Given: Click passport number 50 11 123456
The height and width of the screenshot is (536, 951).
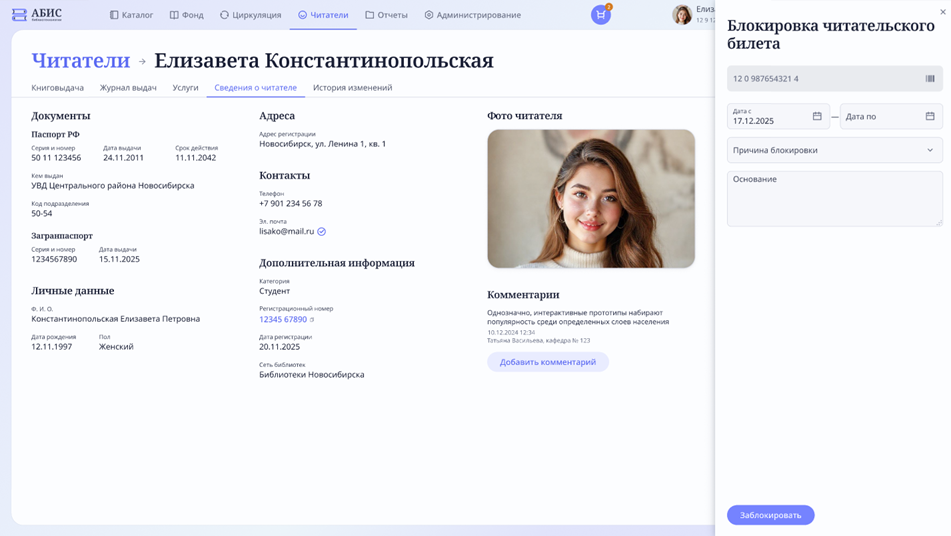Looking at the screenshot, I should click(56, 158).
